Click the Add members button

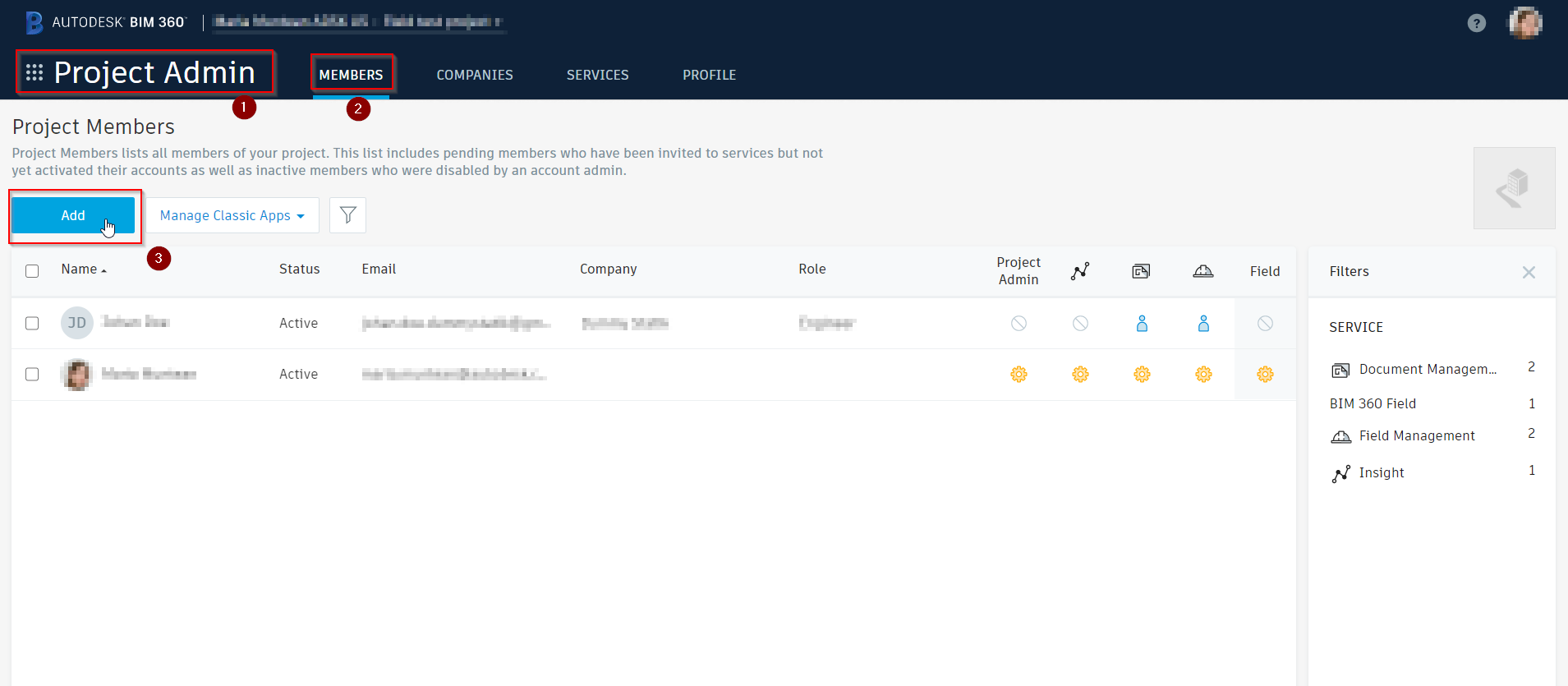pos(73,215)
